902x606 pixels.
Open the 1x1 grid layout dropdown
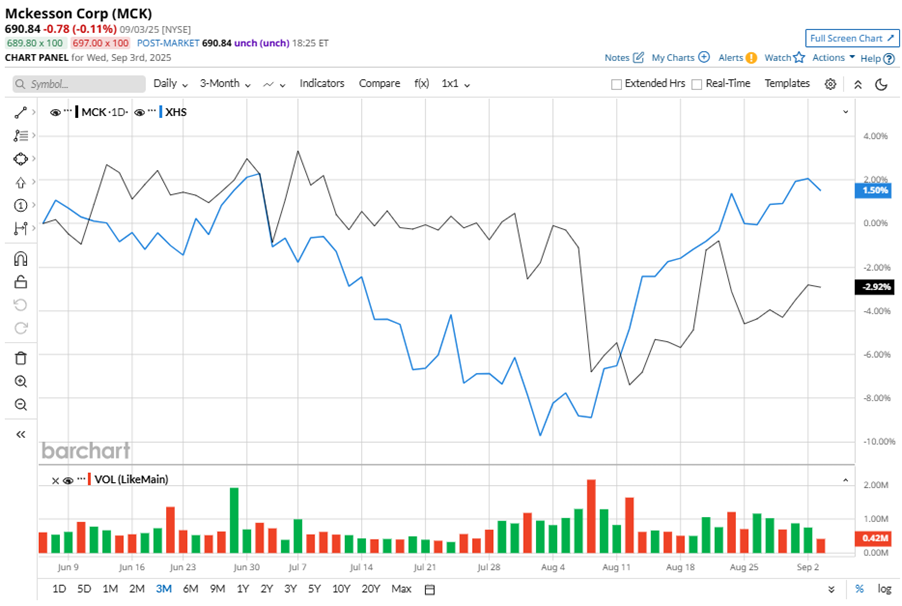click(x=456, y=84)
